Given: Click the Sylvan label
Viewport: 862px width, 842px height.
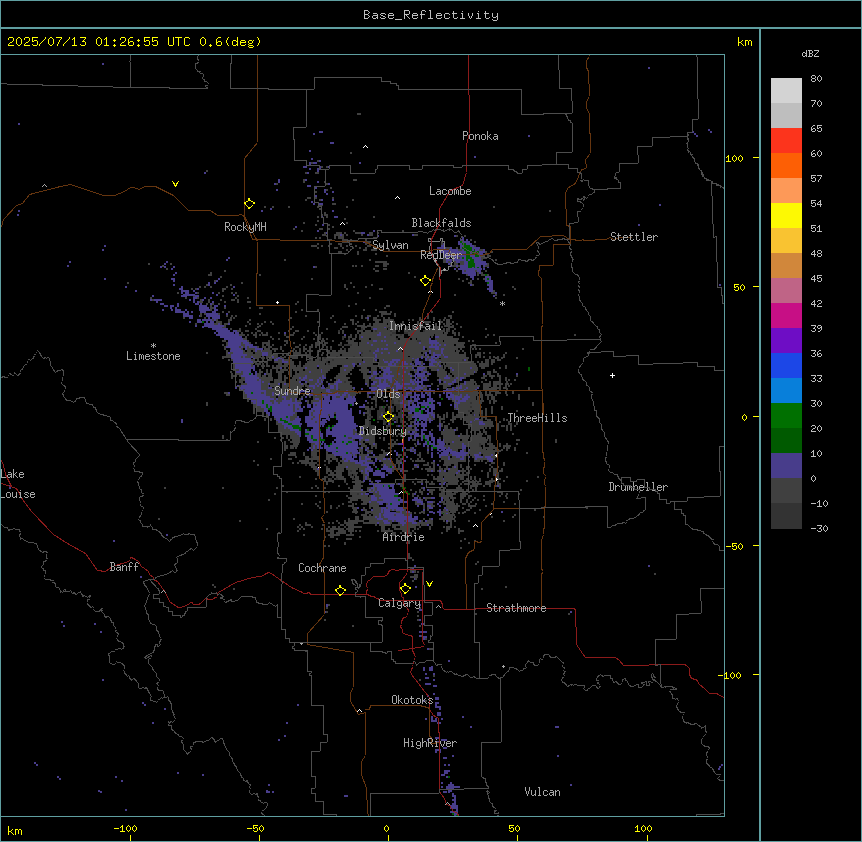Looking at the screenshot, I should pos(390,245).
